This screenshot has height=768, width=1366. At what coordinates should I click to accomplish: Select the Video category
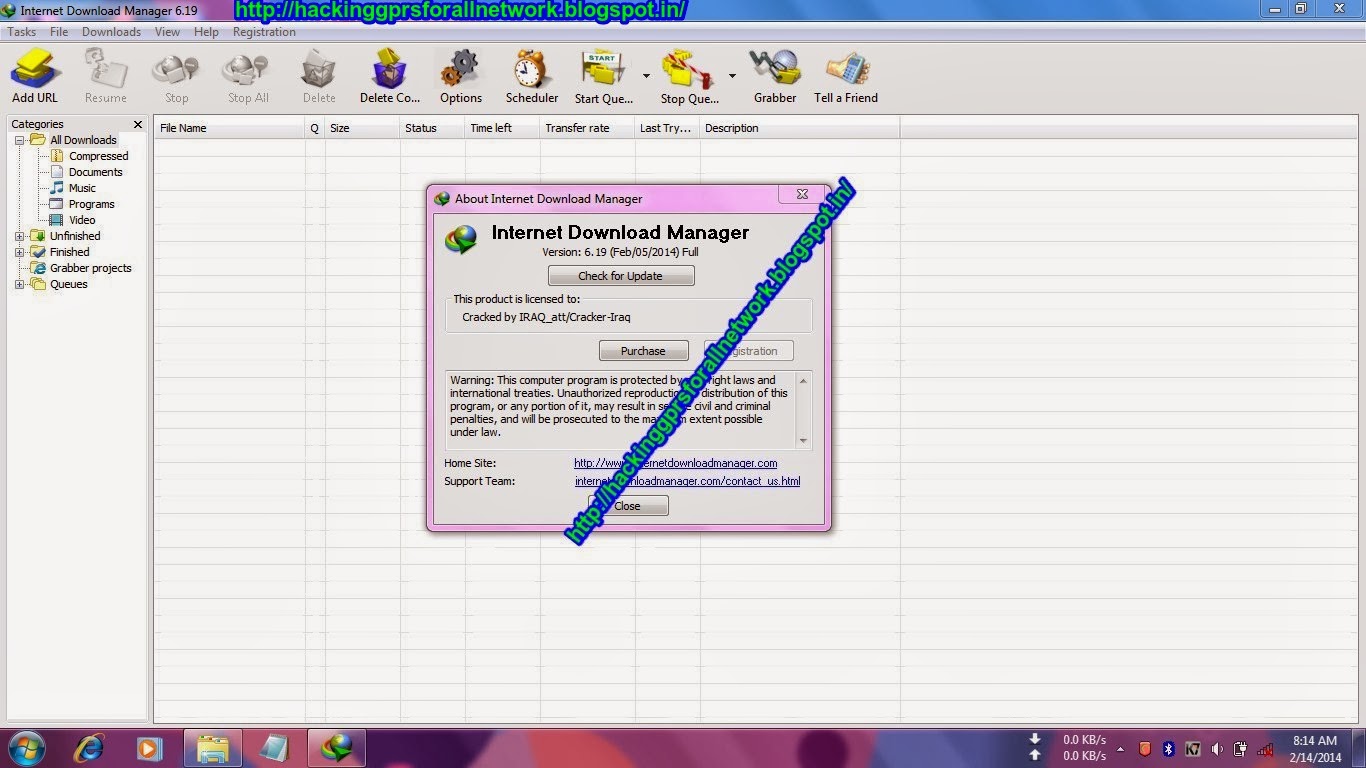click(82, 220)
